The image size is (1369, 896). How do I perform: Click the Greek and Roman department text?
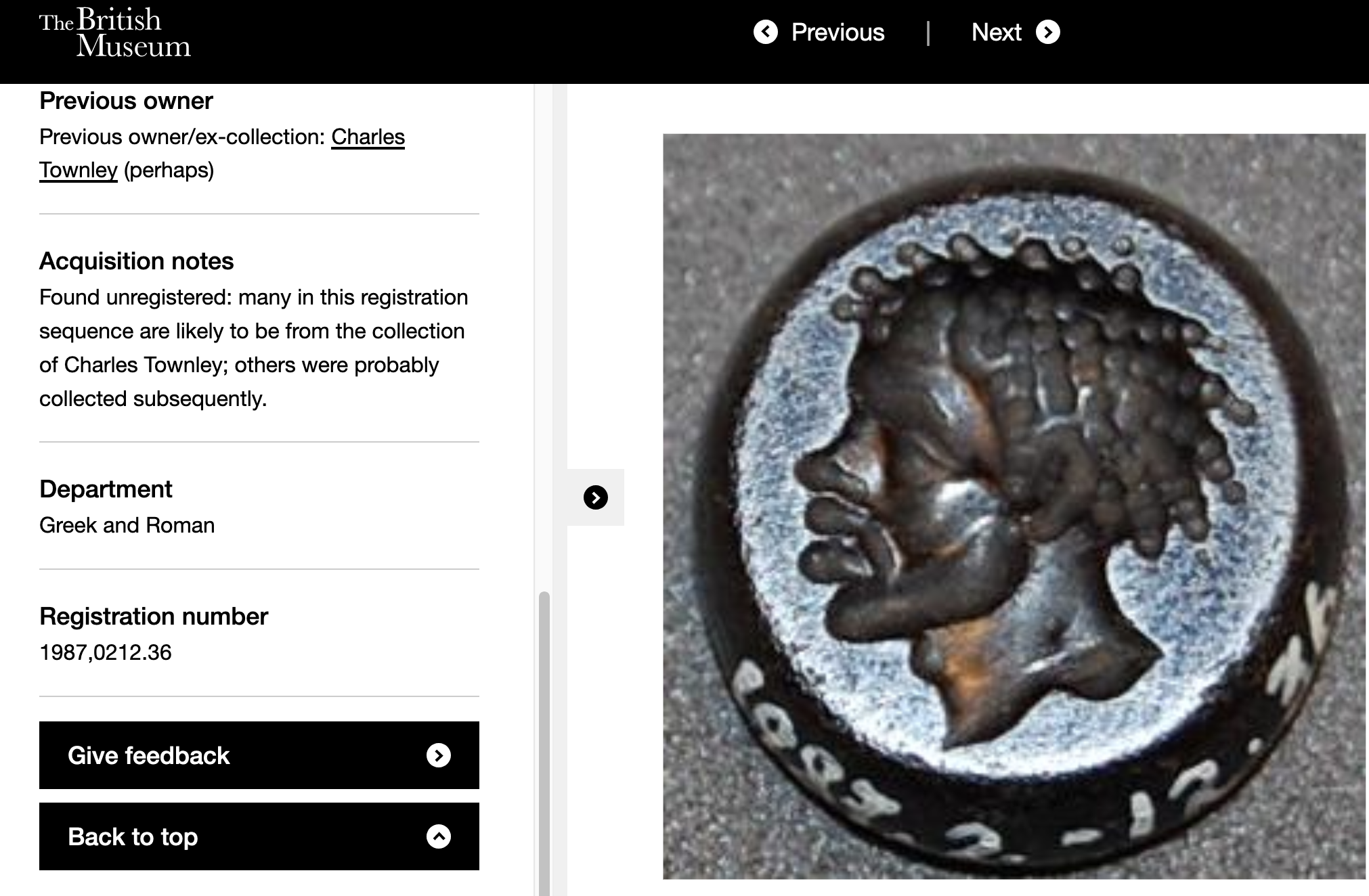(x=127, y=525)
